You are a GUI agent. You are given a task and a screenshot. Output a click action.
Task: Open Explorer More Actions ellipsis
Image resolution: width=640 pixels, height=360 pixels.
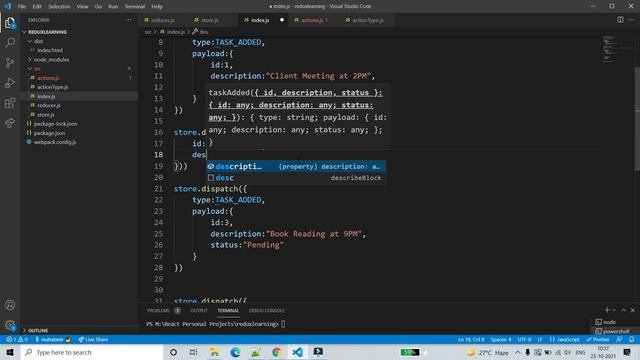[129, 20]
